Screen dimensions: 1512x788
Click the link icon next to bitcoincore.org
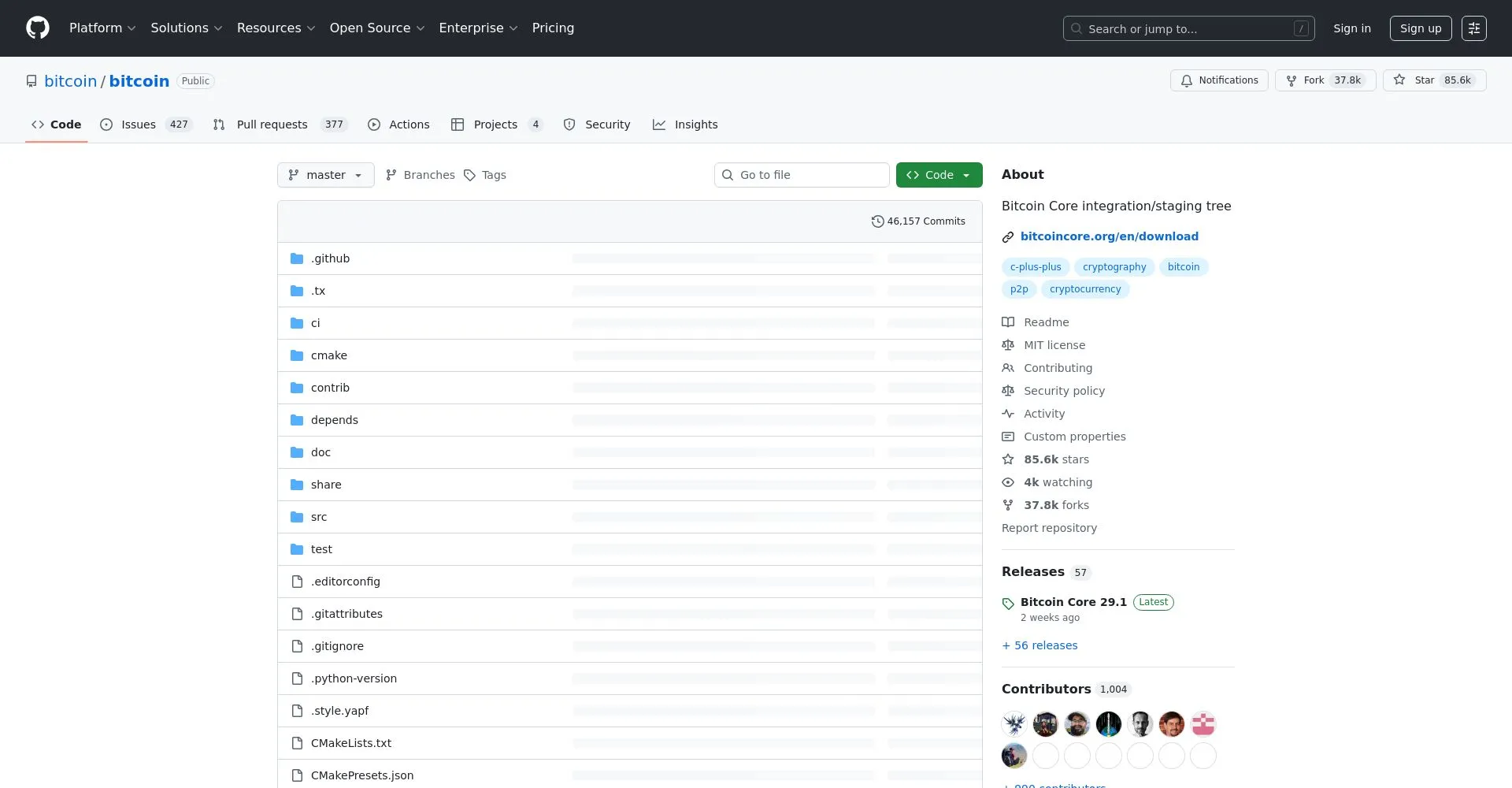click(x=1008, y=237)
